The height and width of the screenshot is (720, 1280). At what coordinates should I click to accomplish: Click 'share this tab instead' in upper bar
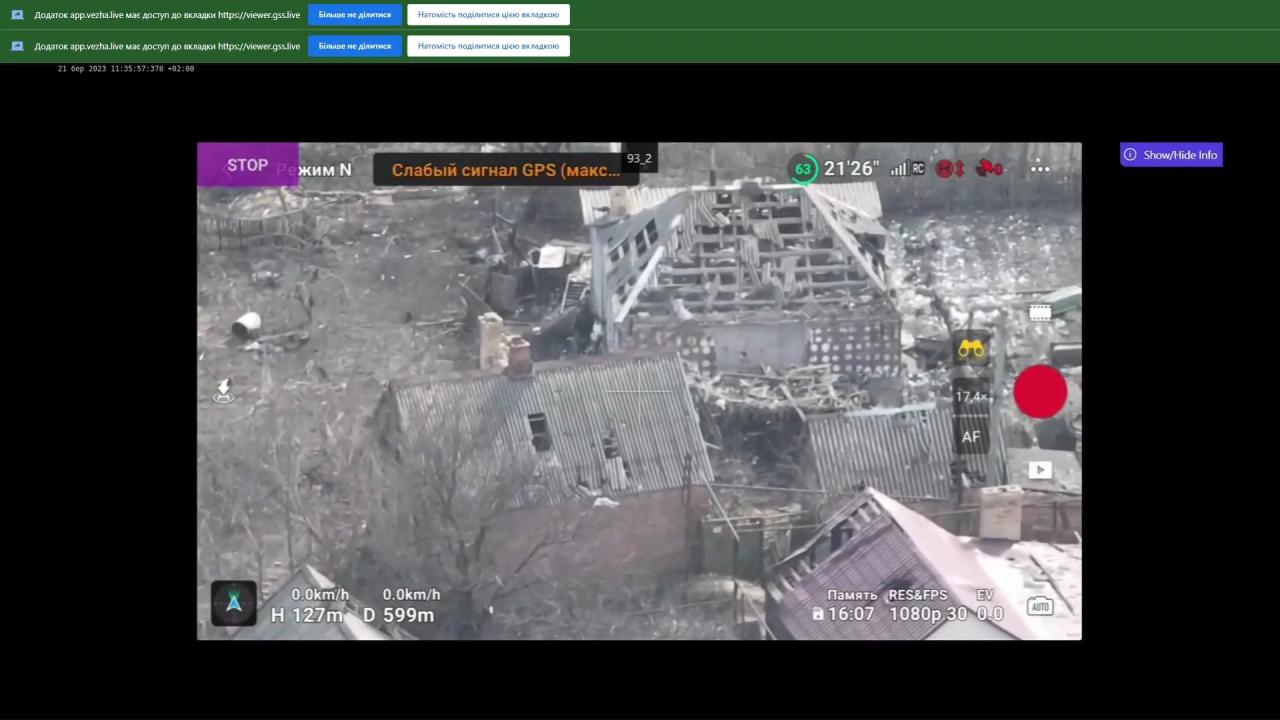click(x=488, y=15)
